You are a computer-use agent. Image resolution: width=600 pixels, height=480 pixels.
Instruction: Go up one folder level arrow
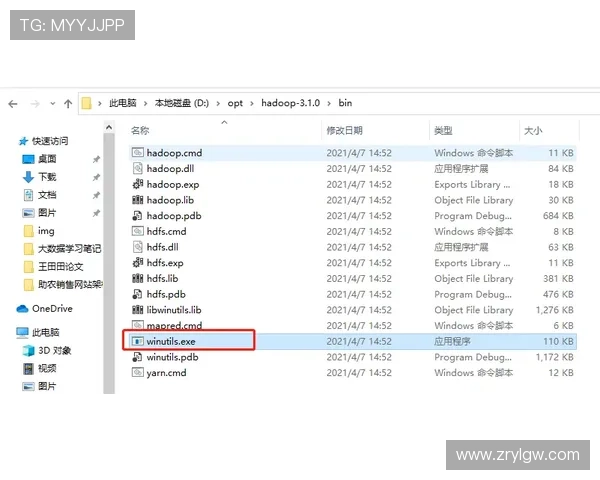pos(68,104)
